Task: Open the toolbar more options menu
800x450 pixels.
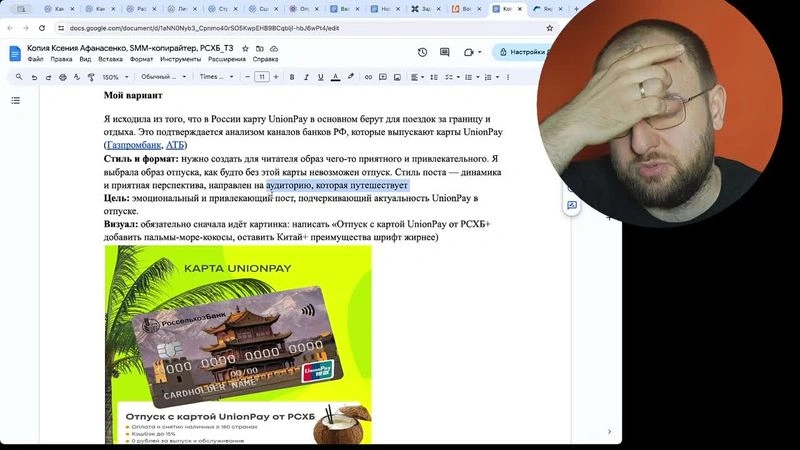Action: pos(508,77)
